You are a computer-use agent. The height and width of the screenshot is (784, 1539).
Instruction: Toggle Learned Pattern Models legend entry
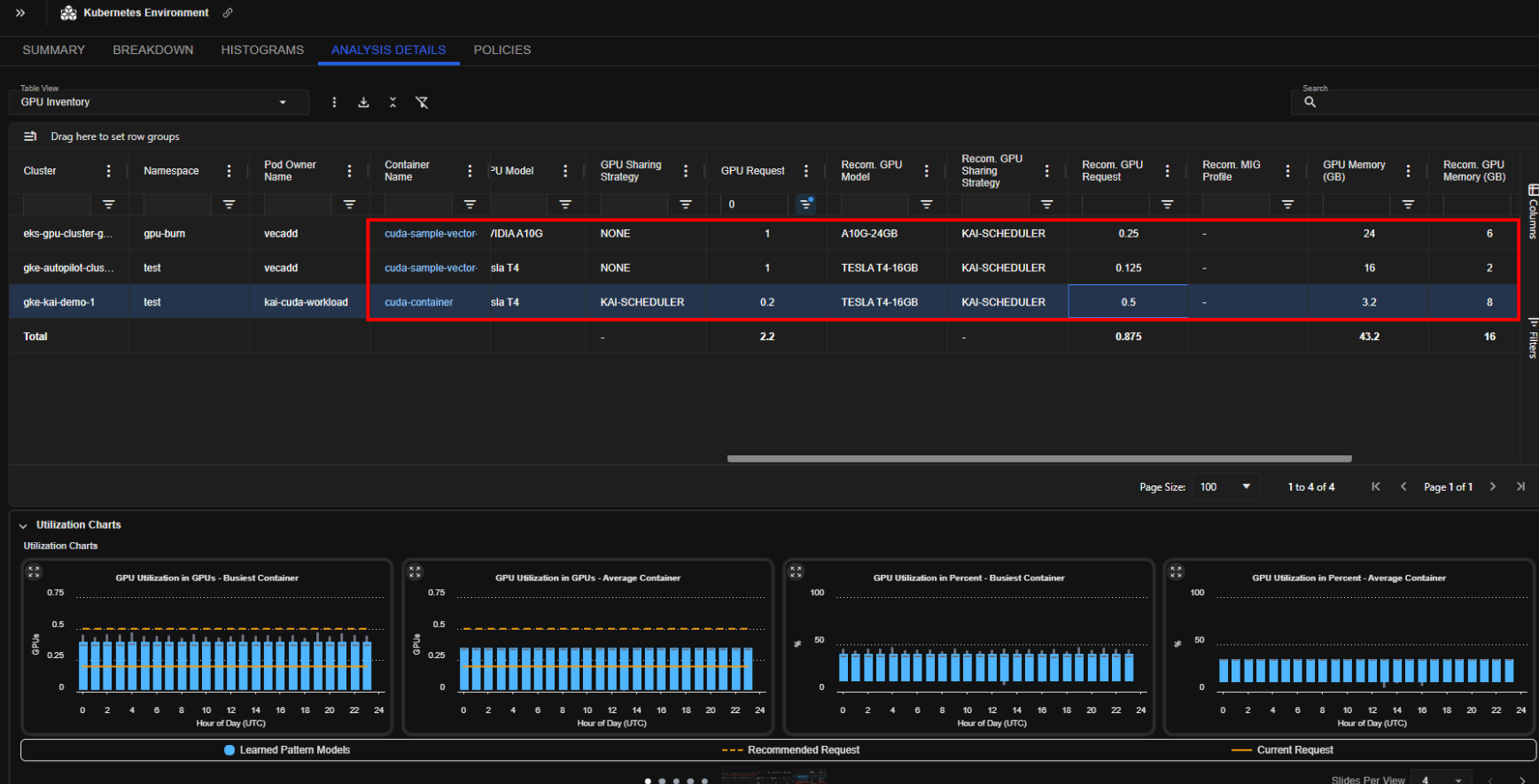[287, 750]
